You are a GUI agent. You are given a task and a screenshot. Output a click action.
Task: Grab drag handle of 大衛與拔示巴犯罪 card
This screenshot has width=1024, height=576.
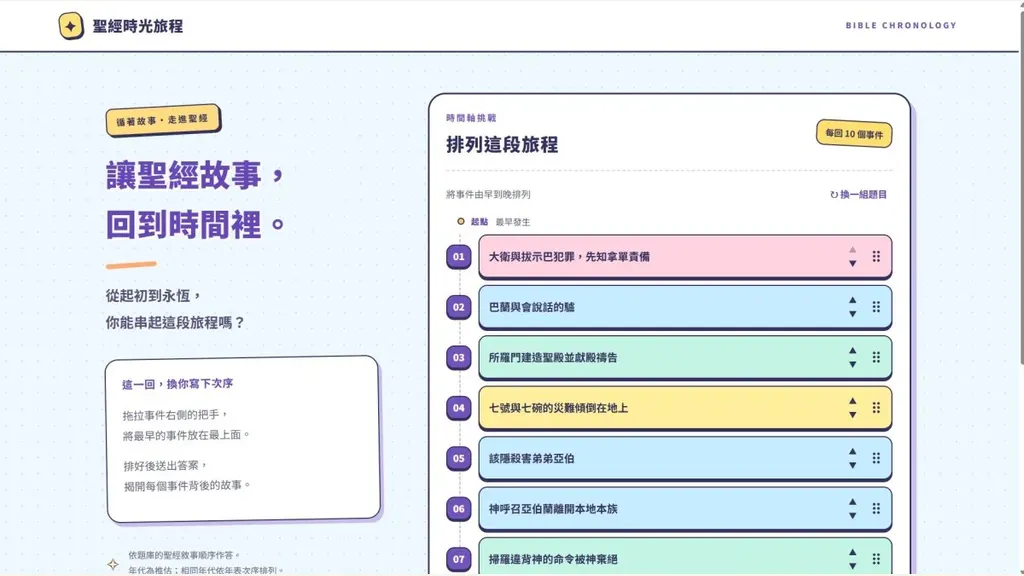coord(876,257)
